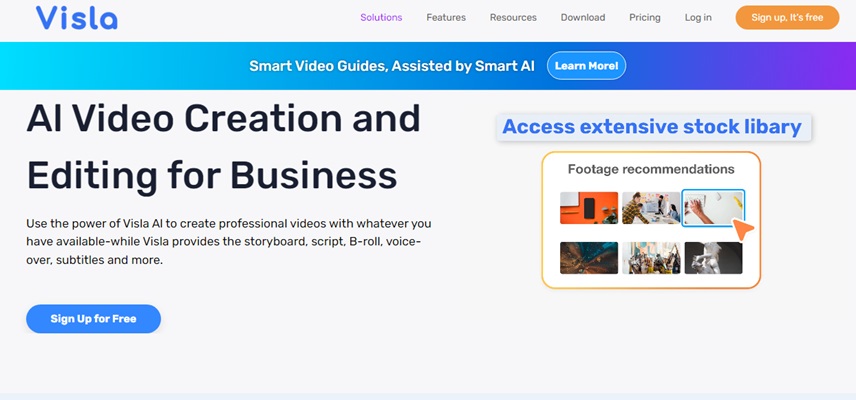Click the orange cursor arrow icon
The image size is (856, 400).
[742, 229]
